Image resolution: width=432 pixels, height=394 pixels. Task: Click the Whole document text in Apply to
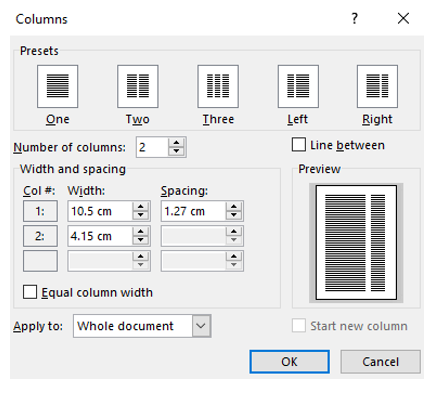pyautogui.click(x=125, y=326)
